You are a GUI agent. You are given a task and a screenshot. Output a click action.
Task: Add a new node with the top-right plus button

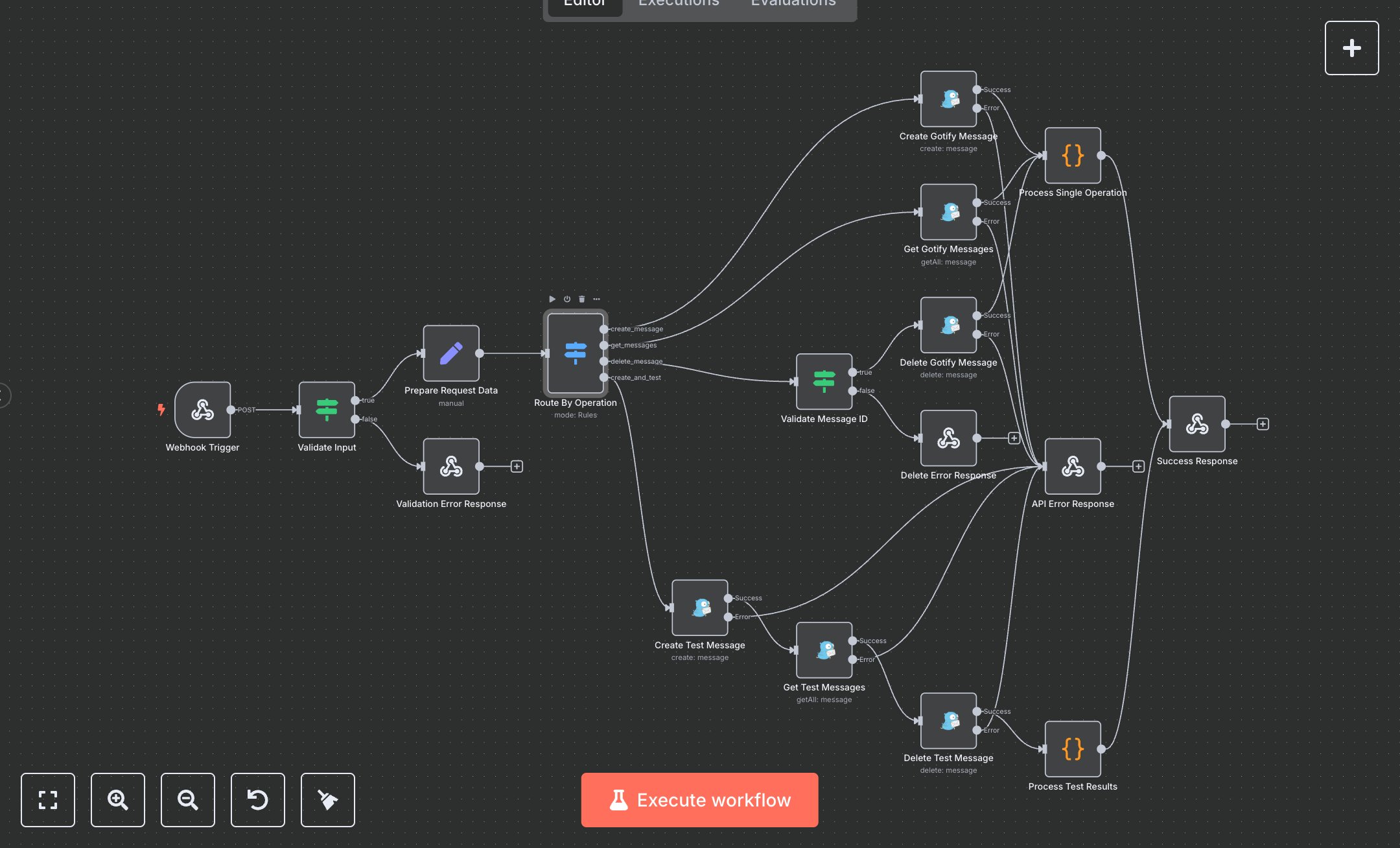pyautogui.click(x=1351, y=47)
